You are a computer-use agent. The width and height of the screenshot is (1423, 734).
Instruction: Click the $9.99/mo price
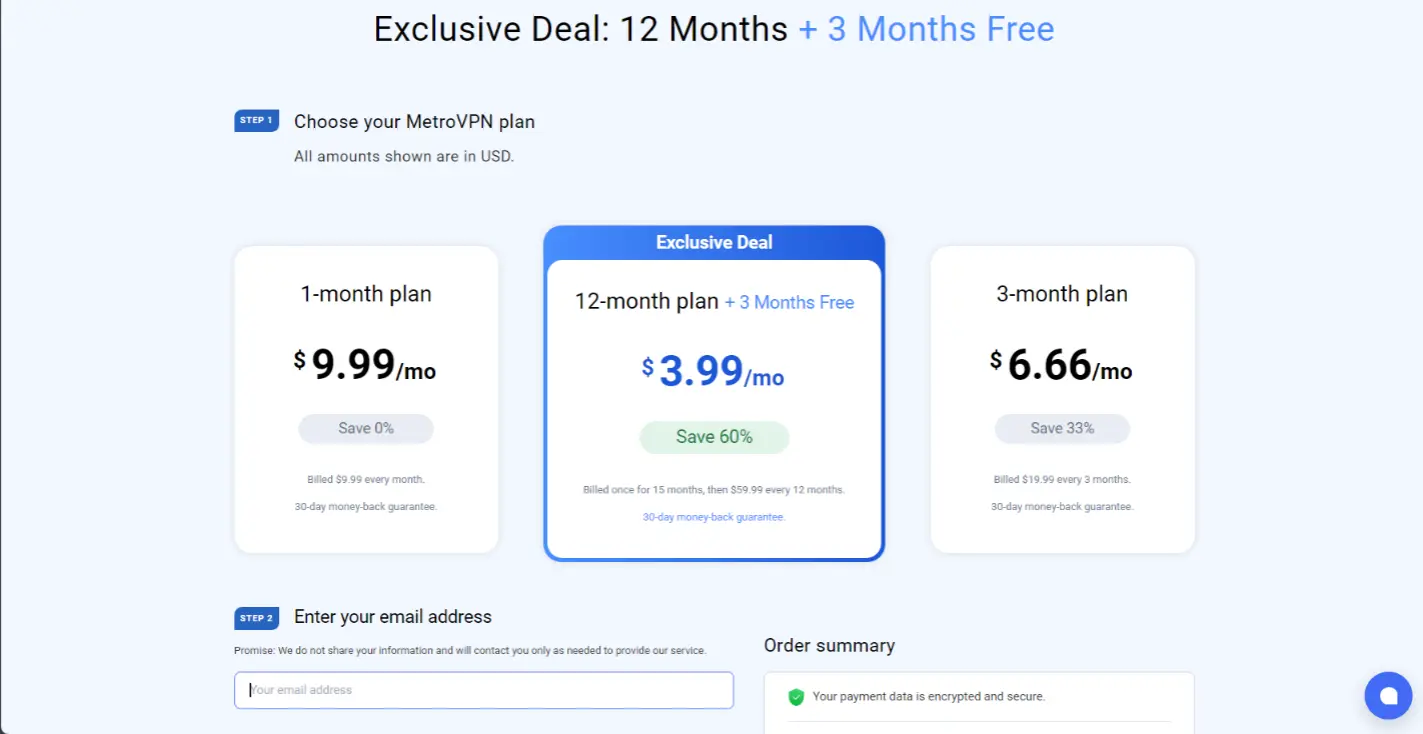click(366, 365)
